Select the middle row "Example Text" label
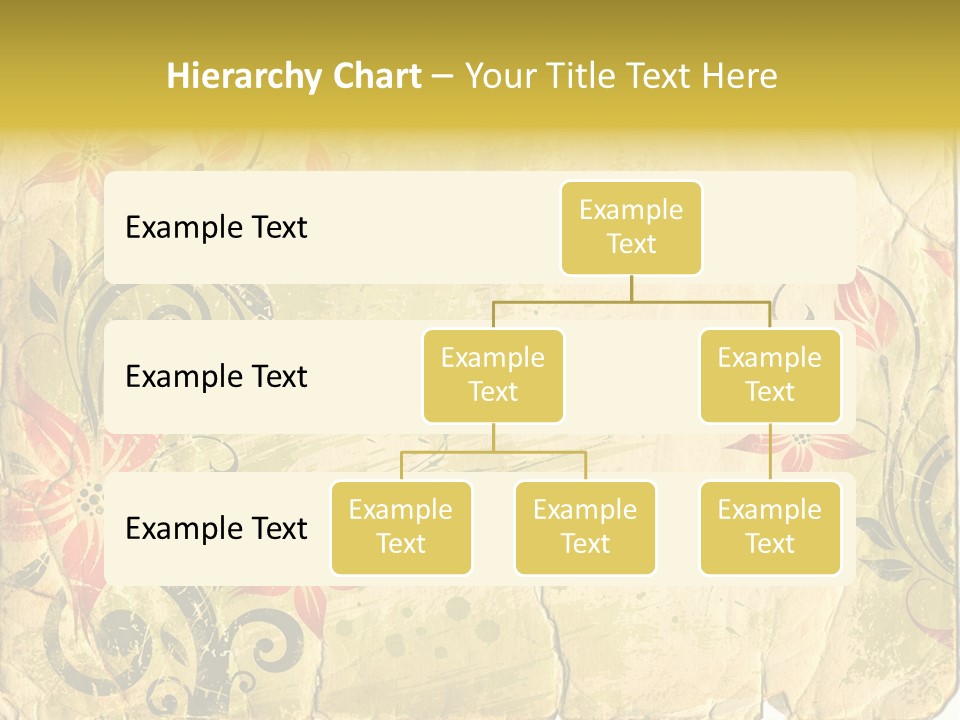Image resolution: width=960 pixels, height=720 pixels. (x=216, y=377)
